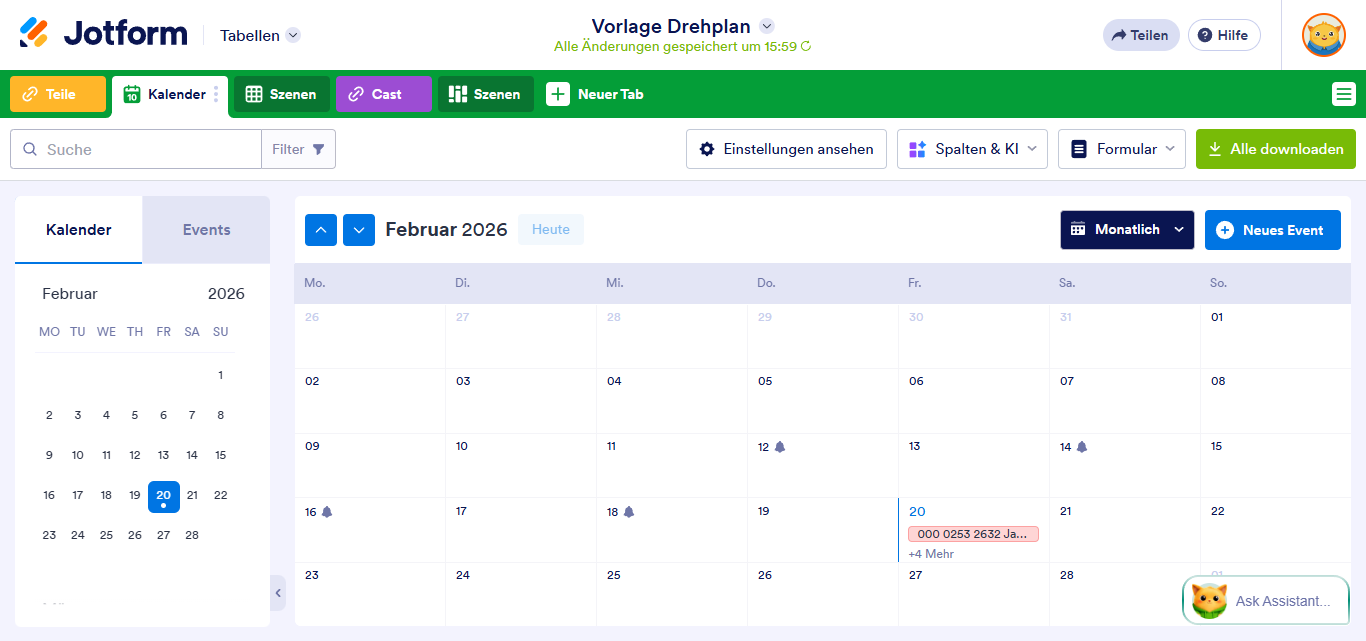Open the pink event on February 20
The height and width of the screenshot is (641, 1366).
972,534
